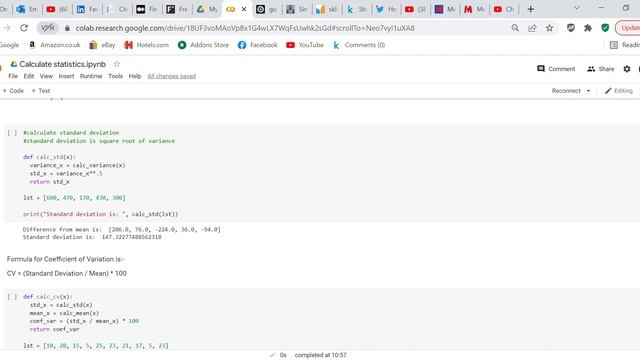This screenshot has width=640, height=360.
Task: Click the 'def calc_std(x):' code line
Action: click(x=49, y=157)
